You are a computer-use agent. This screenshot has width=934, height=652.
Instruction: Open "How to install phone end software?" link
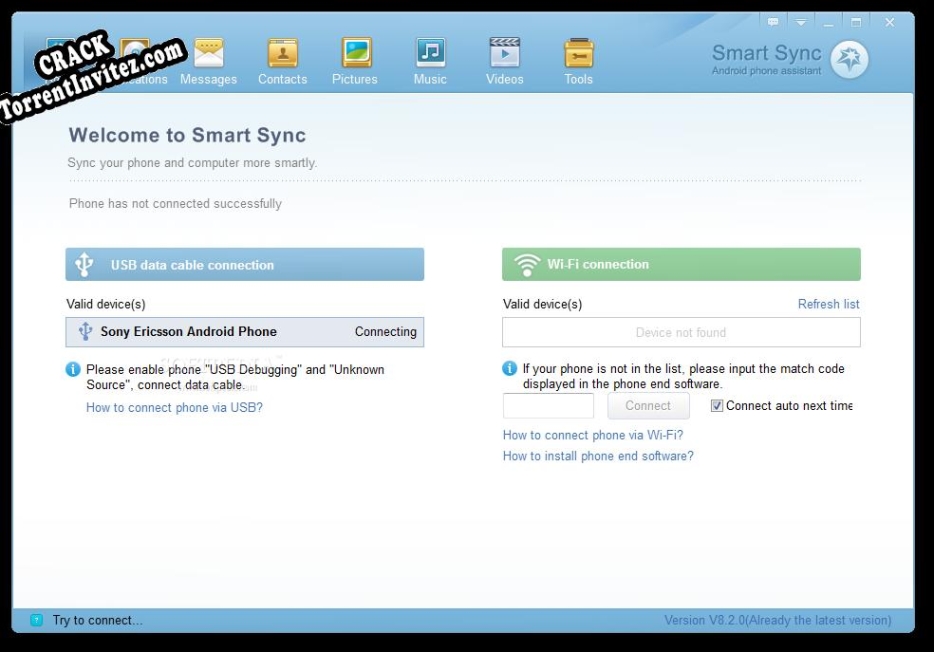pos(596,455)
